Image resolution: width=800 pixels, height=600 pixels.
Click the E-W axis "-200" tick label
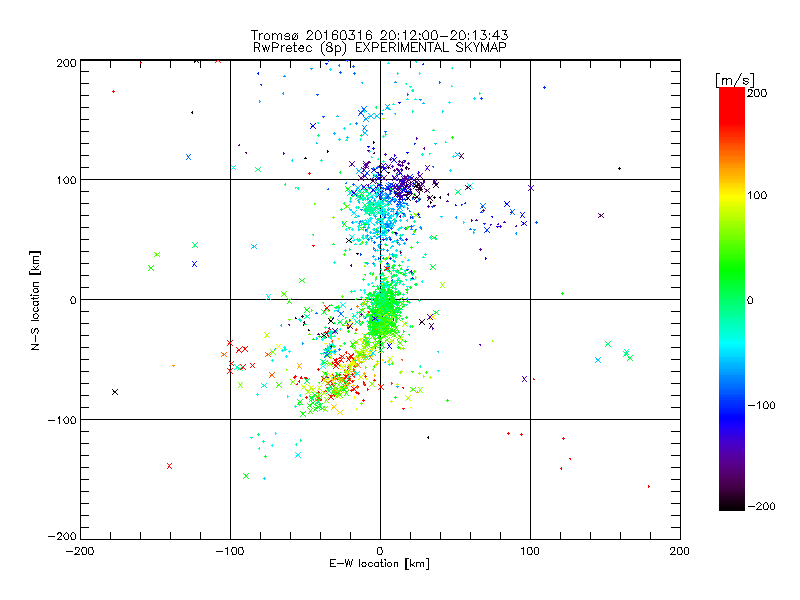click(80, 551)
